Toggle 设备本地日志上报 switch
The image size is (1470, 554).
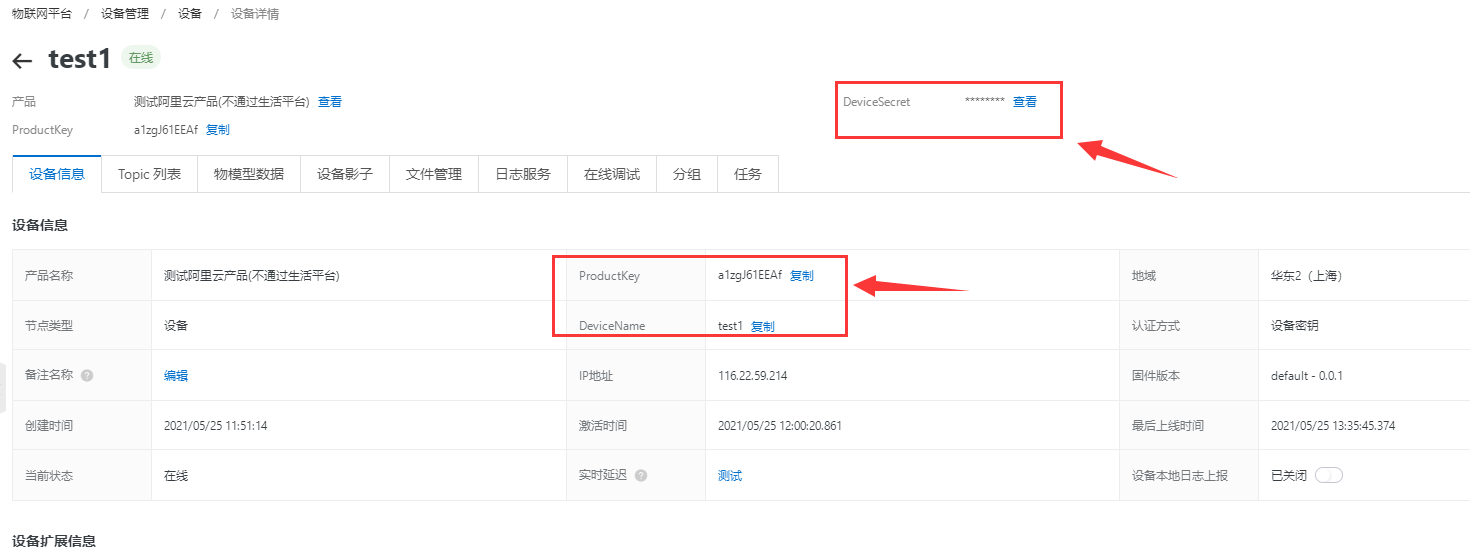tap(1328, 475)
